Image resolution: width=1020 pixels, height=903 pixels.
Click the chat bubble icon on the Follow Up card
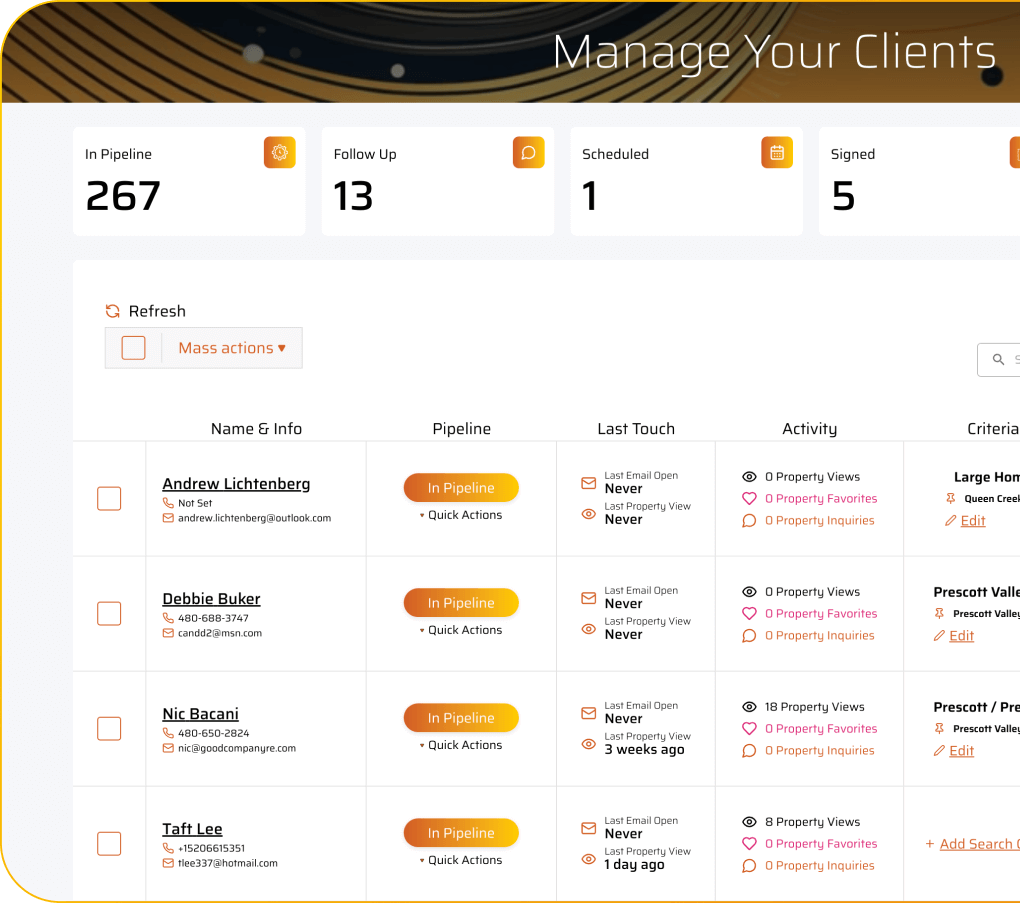[x=528, y=152]
